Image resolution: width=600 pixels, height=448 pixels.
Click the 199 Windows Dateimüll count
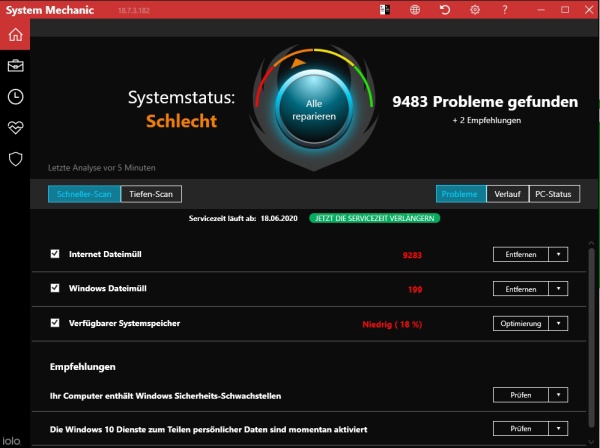coord(415,290)
